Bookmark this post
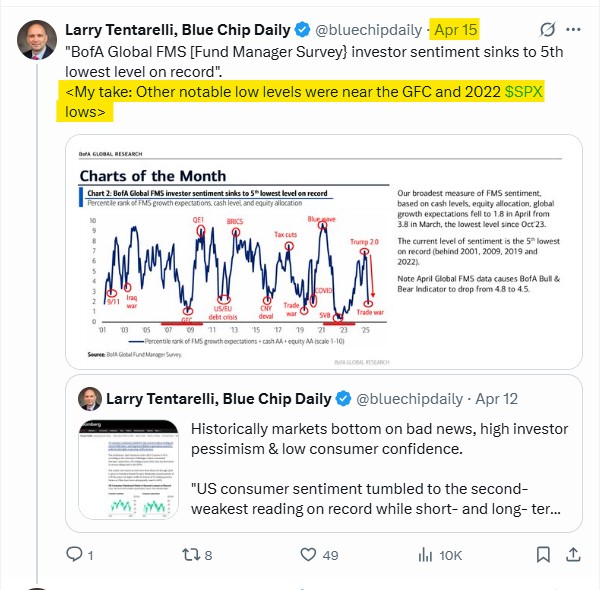 point(543,554)
